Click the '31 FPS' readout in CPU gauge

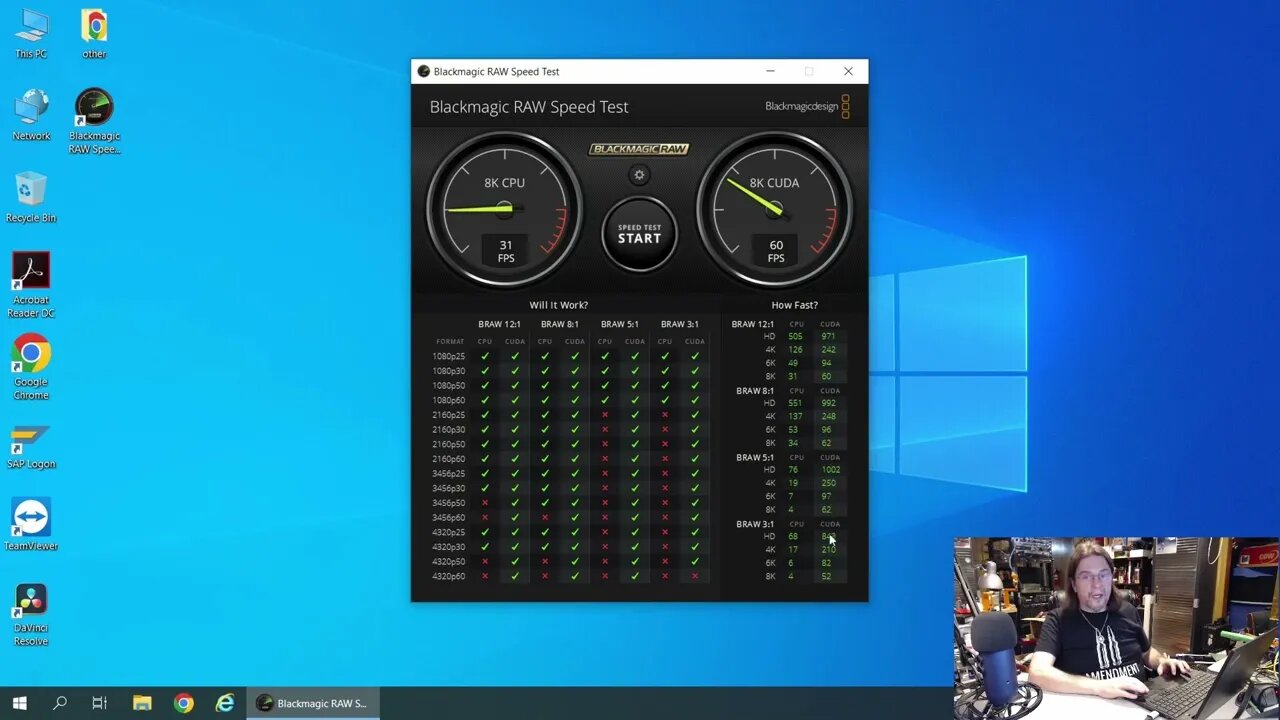(506, 251)
